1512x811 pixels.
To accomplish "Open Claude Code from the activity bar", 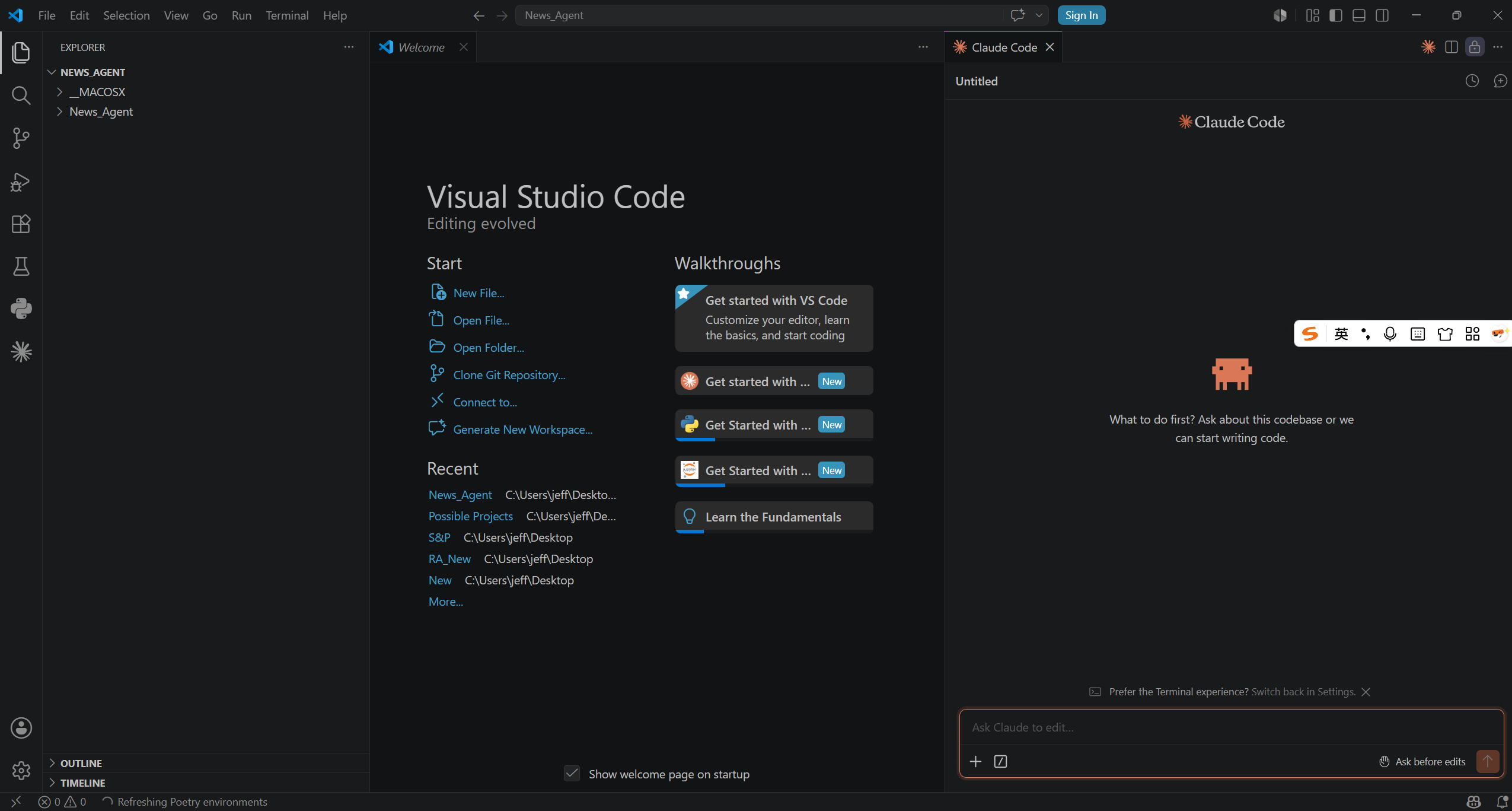I will (x=21, y=352).
